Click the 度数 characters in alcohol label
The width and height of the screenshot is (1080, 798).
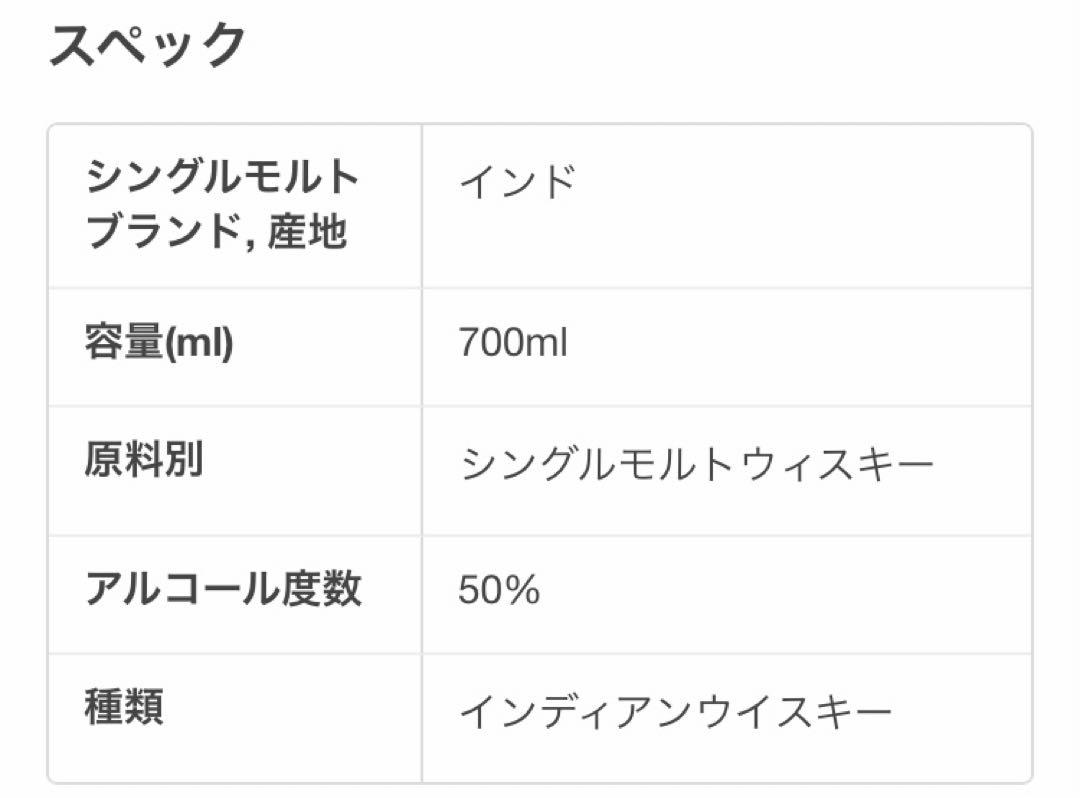[x=322, y=589]
